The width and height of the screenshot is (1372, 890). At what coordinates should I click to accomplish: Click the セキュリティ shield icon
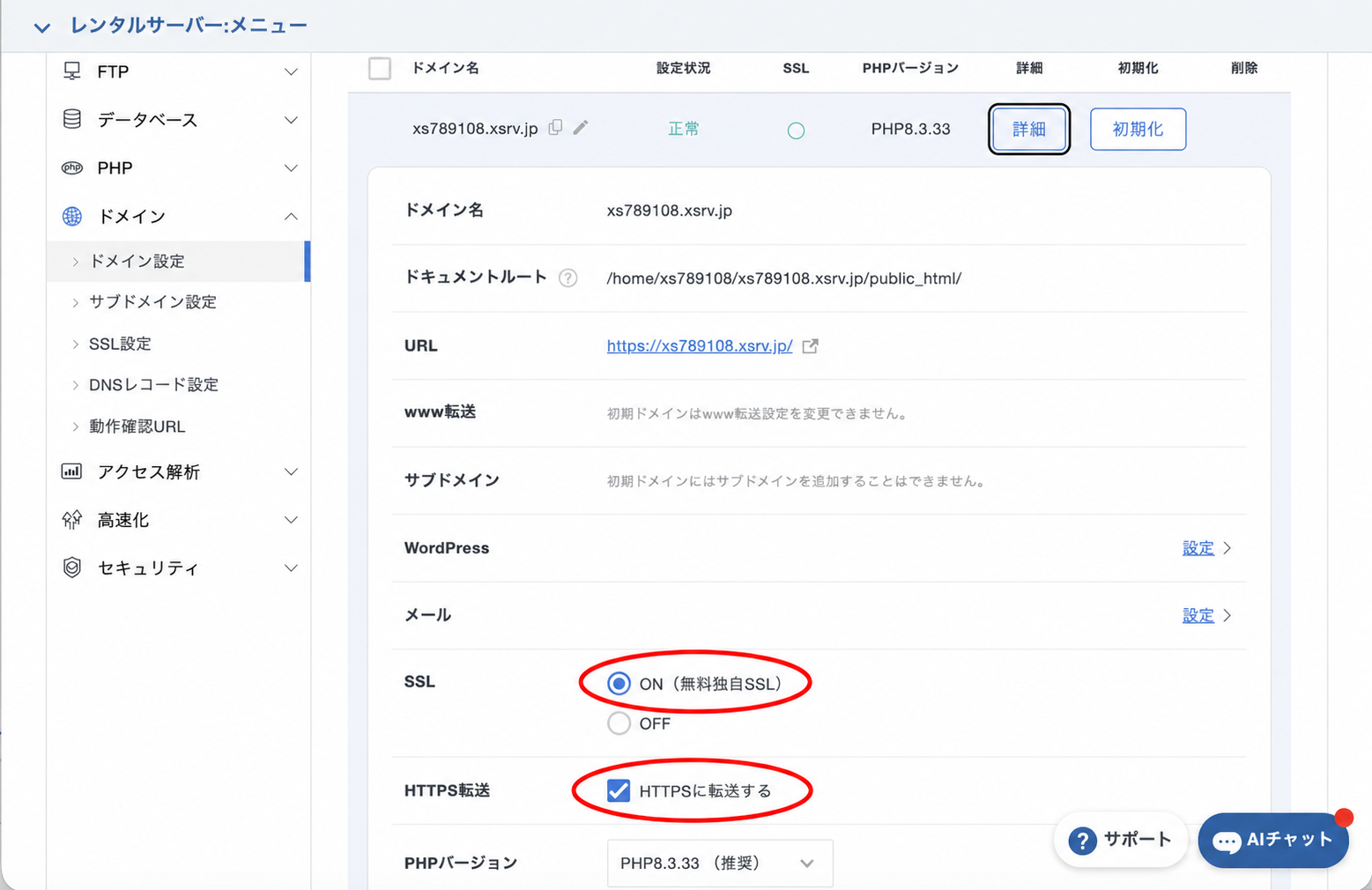tap(72, 567)
